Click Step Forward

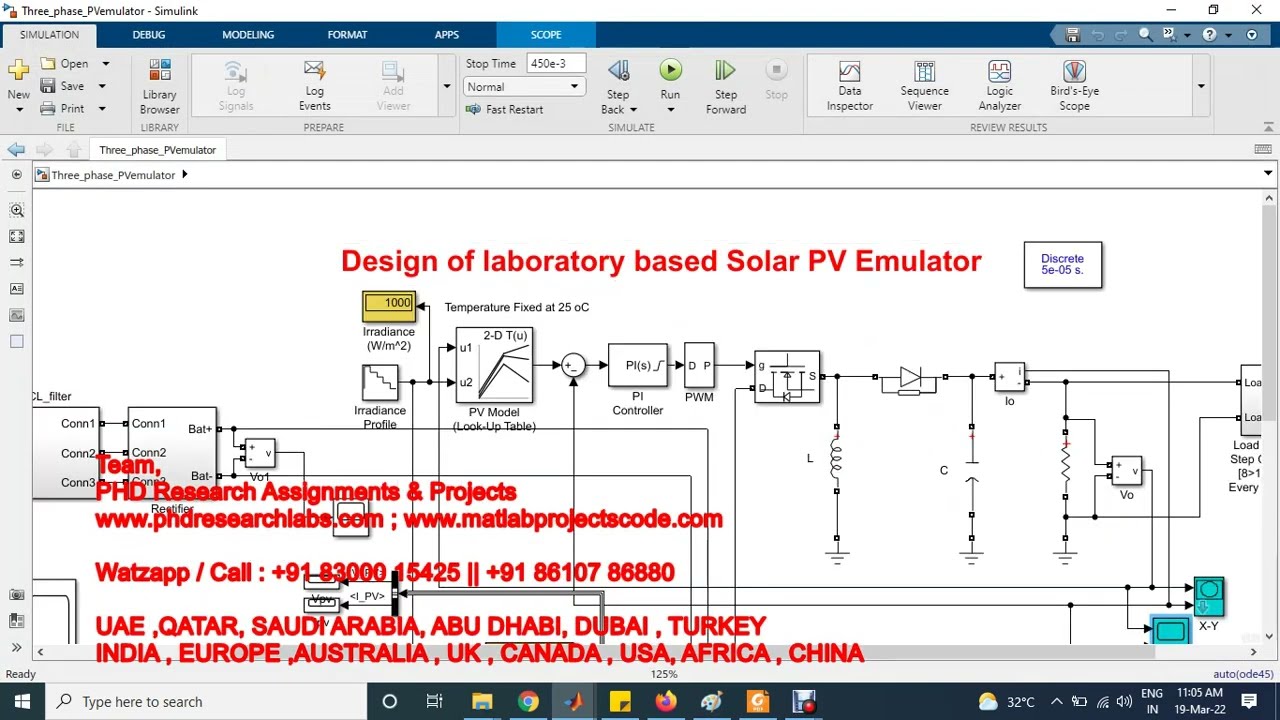tap(726, 86)
